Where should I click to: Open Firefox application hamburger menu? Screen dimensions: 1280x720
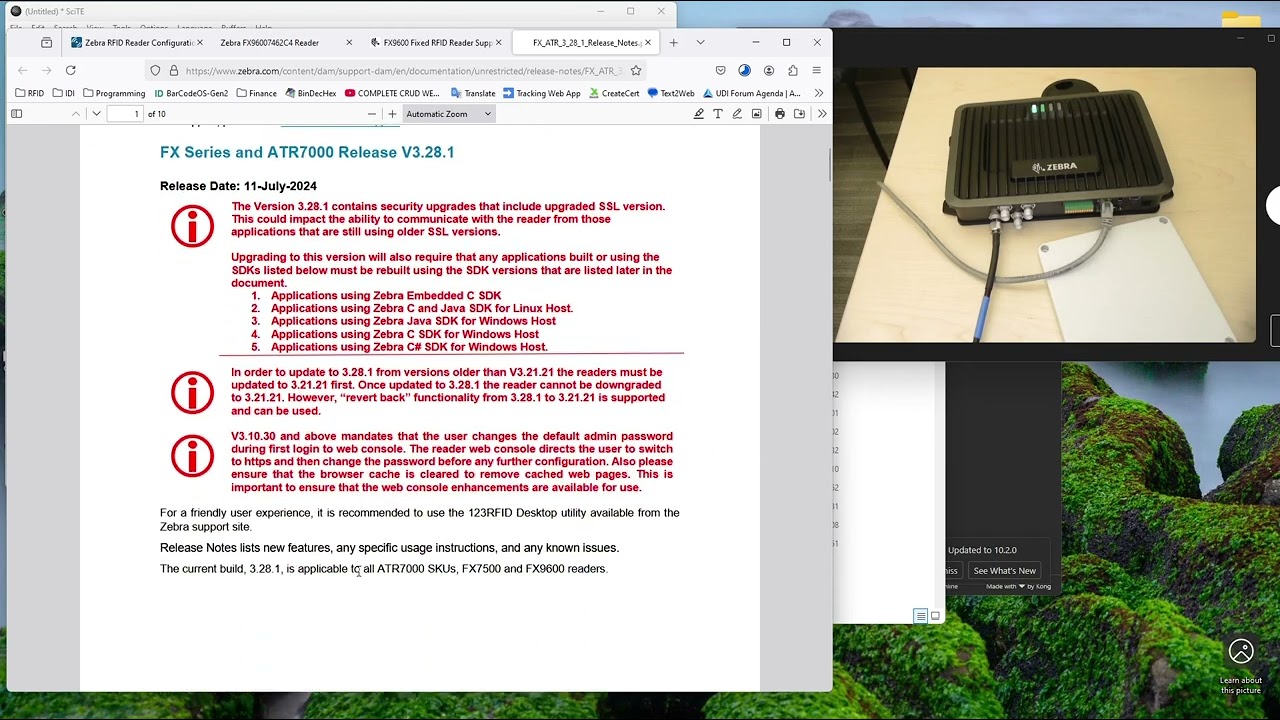point(816,71)
